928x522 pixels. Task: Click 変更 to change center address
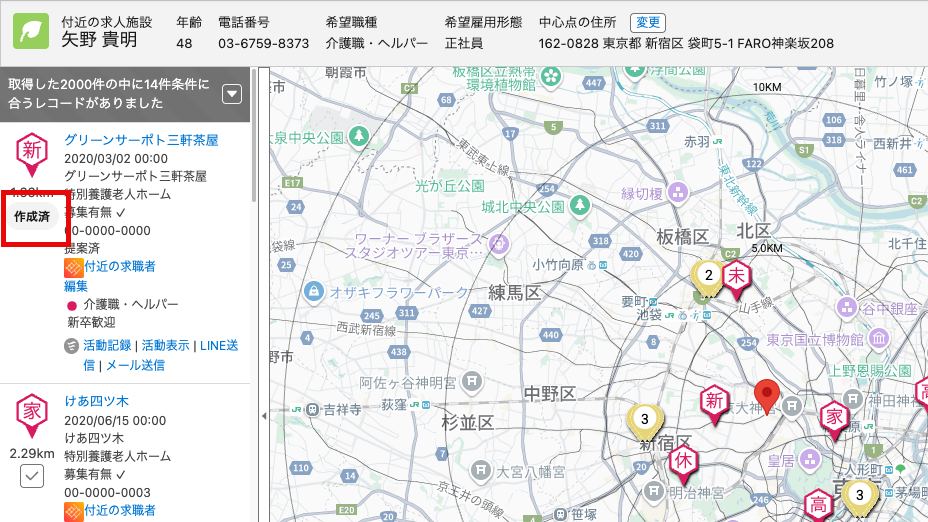(645, 22)
